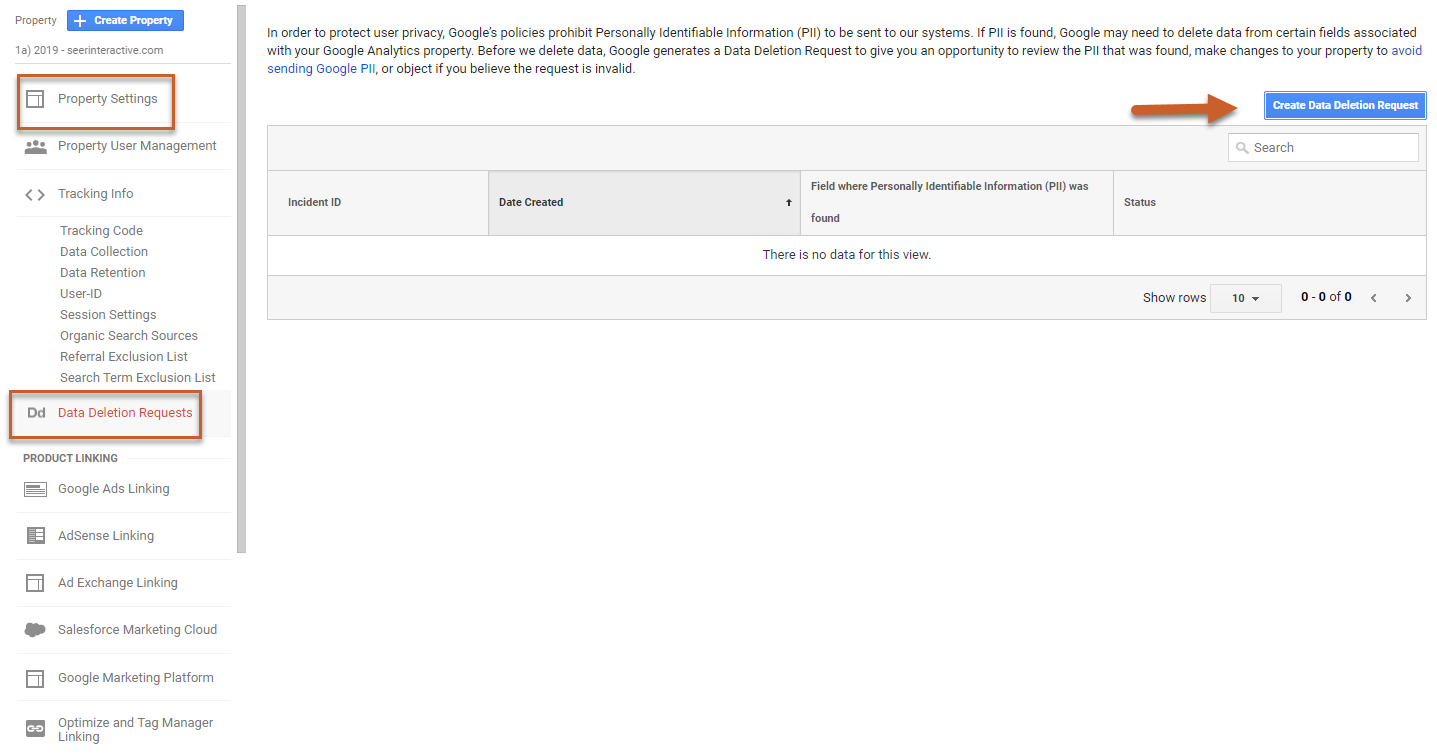Follow the 'avoid sending Google PII' link
The image size is (1437, 756).
click(1406, 51)
